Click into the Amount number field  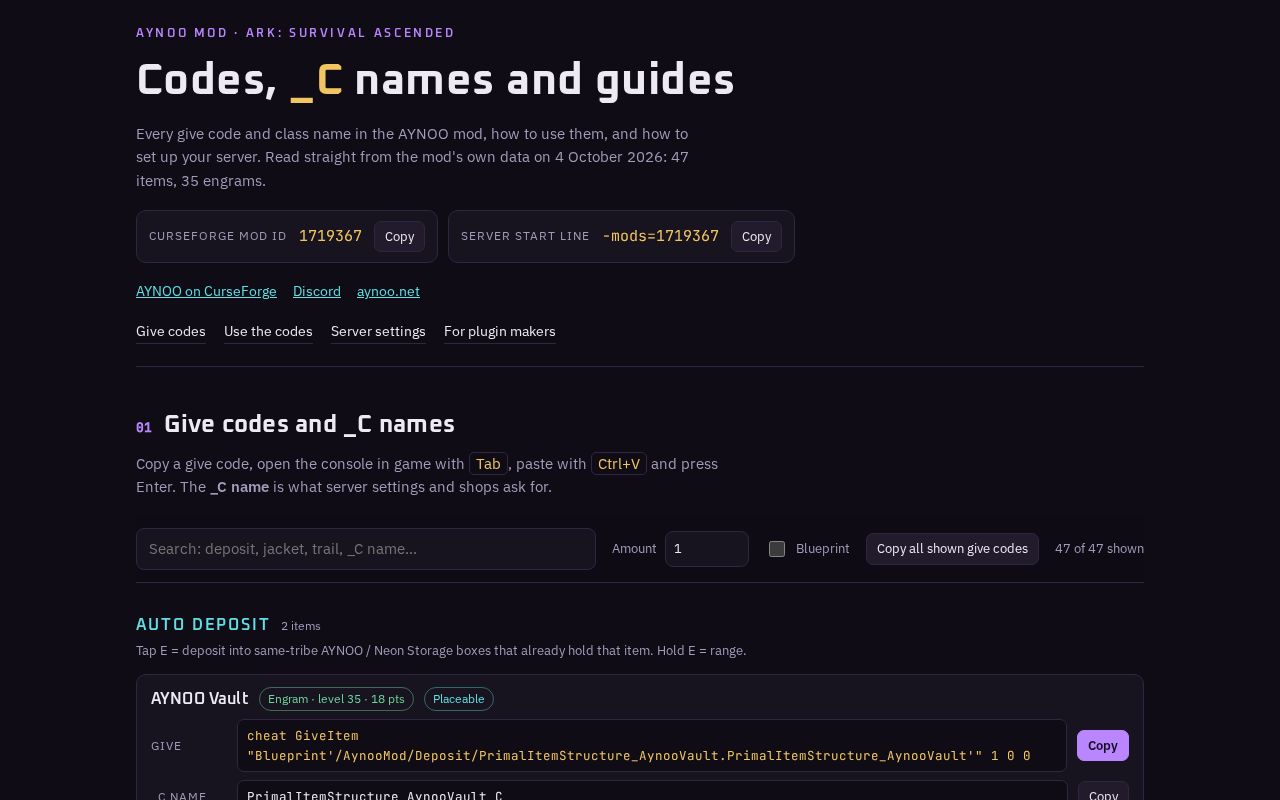(707, 549)
